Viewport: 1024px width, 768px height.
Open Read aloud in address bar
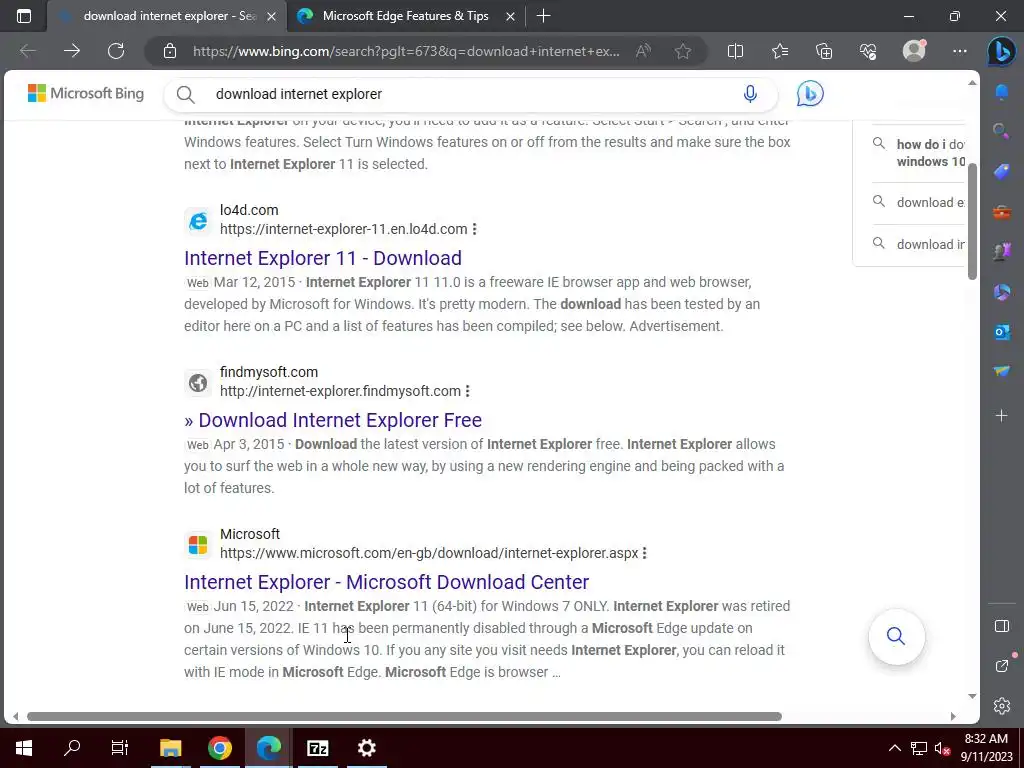point(643,51)
